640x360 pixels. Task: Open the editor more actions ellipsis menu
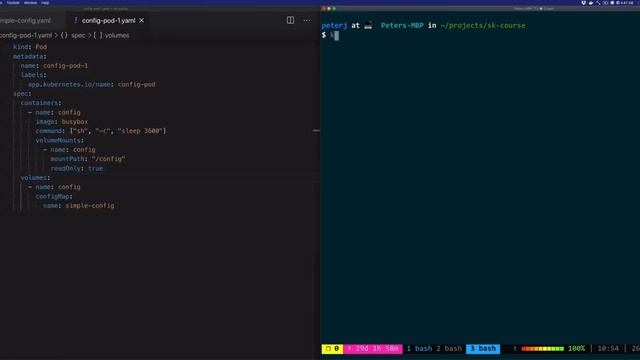tap(307, 20)
